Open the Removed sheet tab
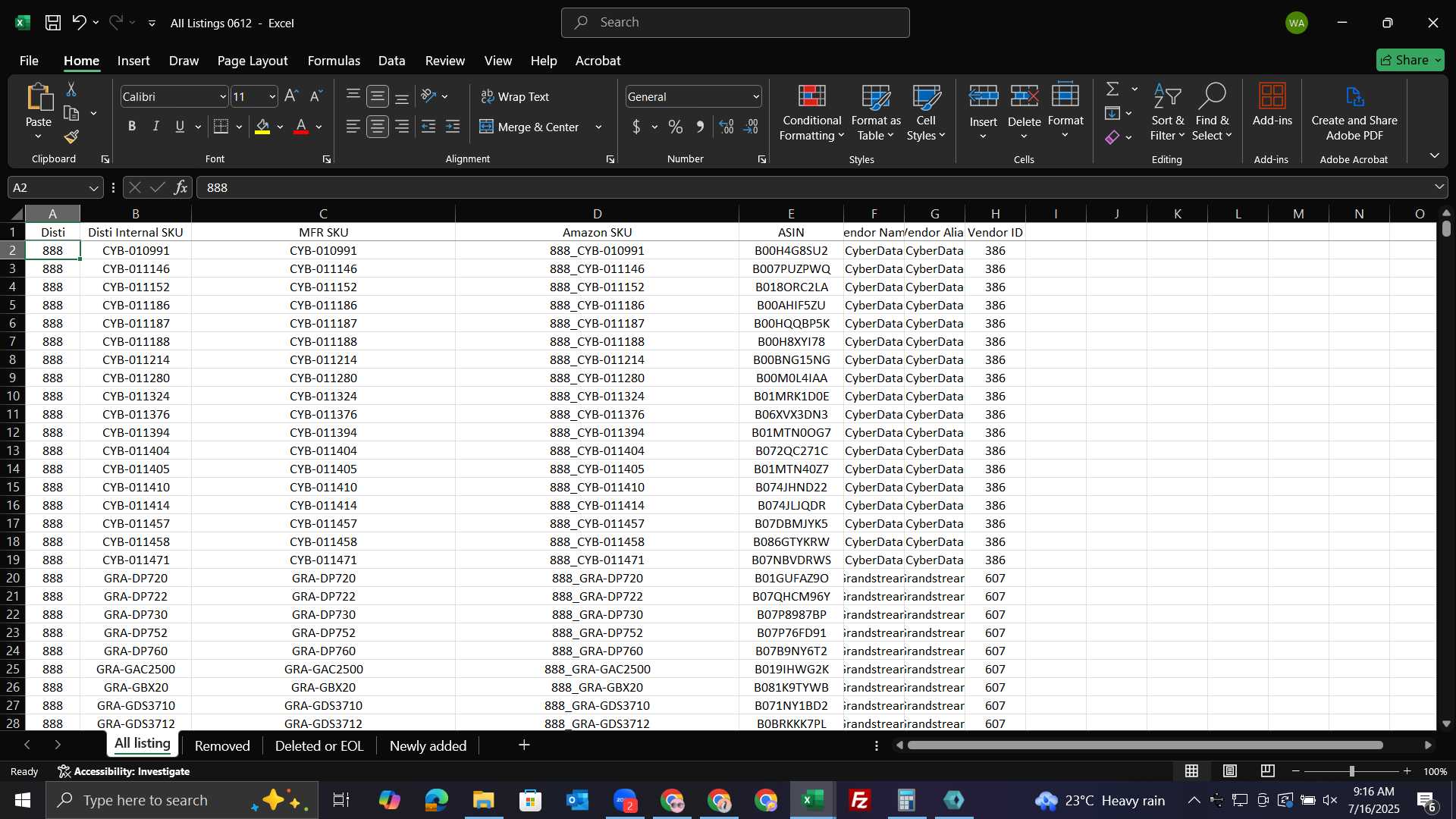Screen dimensions: 1456x819 click(222, 745)
